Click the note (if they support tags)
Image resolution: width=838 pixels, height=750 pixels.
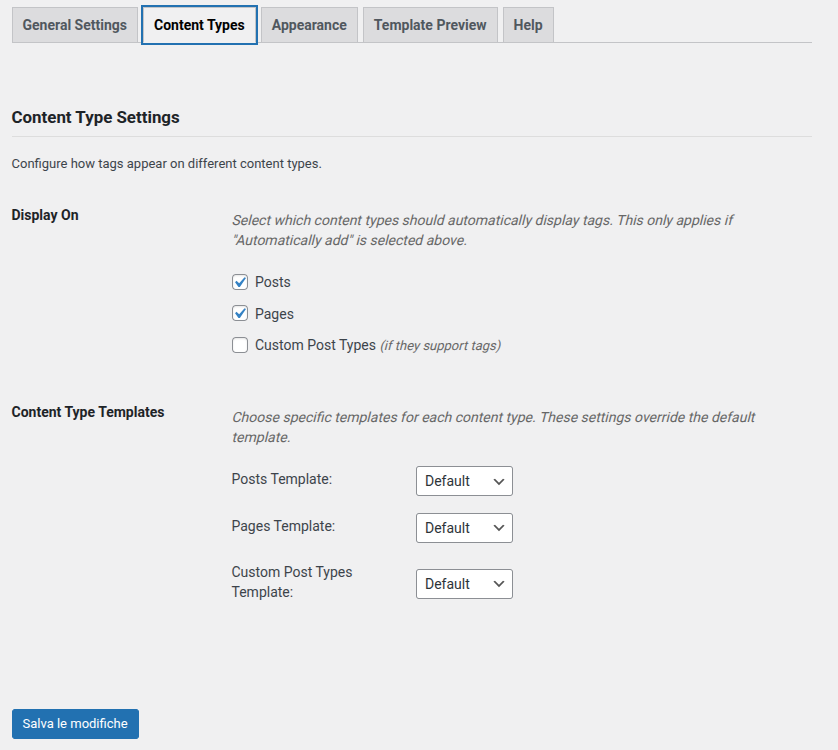441,346
